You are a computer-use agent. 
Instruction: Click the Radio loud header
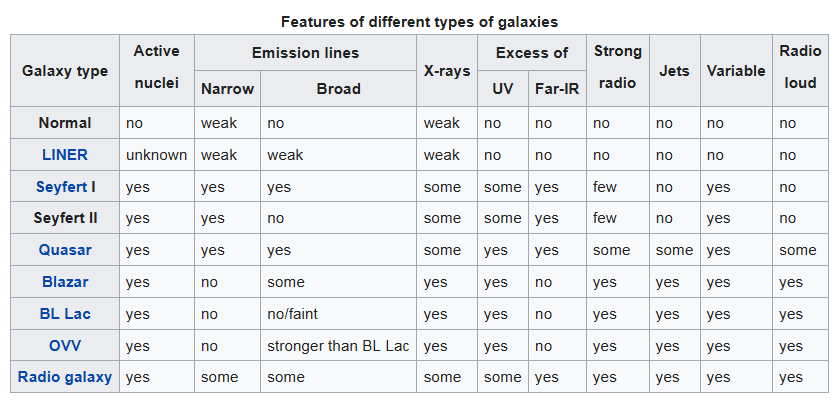pos(800,67)
